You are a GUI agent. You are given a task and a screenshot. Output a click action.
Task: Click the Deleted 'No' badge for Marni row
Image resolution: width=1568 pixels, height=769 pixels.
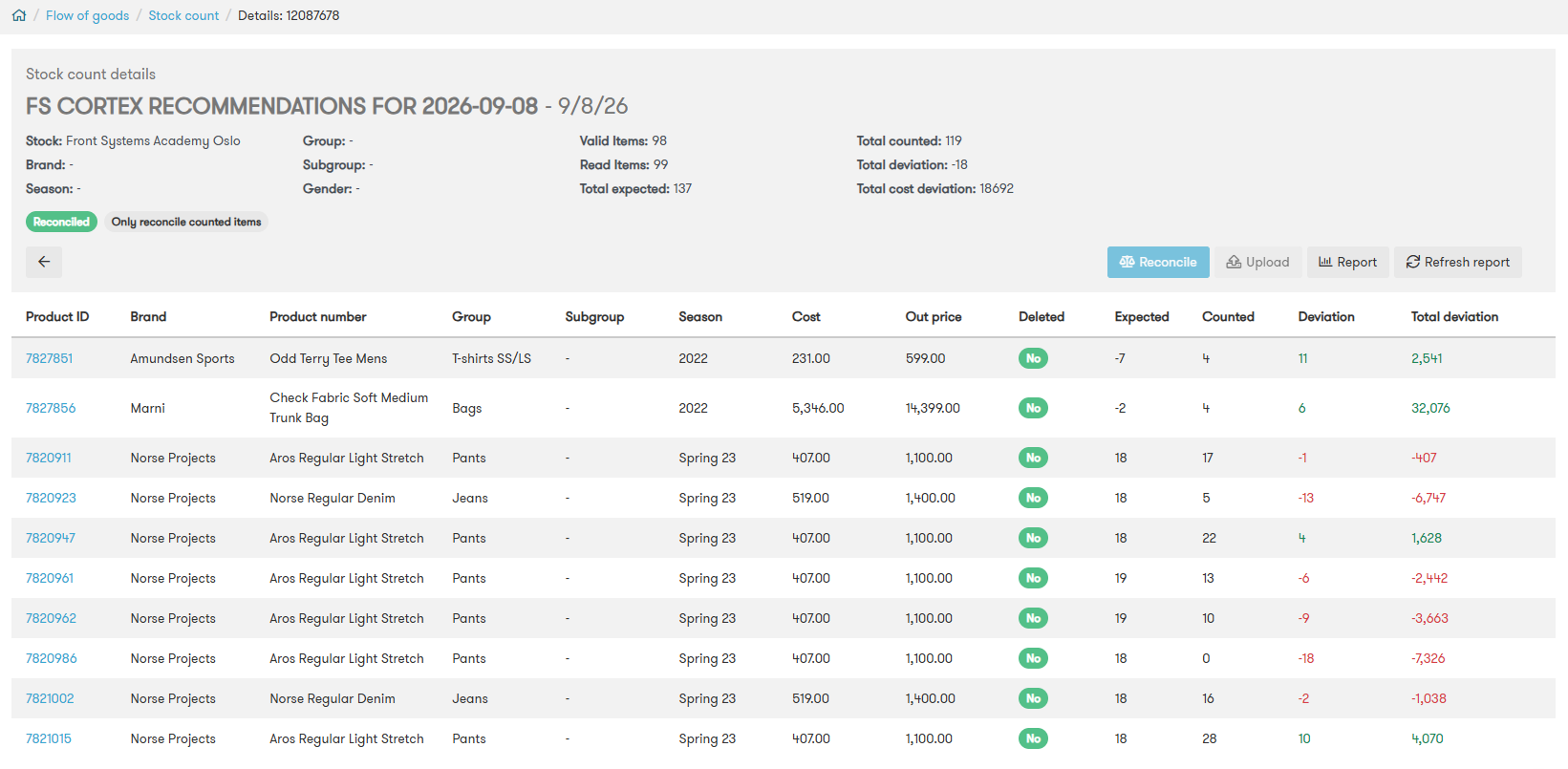click(x=1033, y=408)
